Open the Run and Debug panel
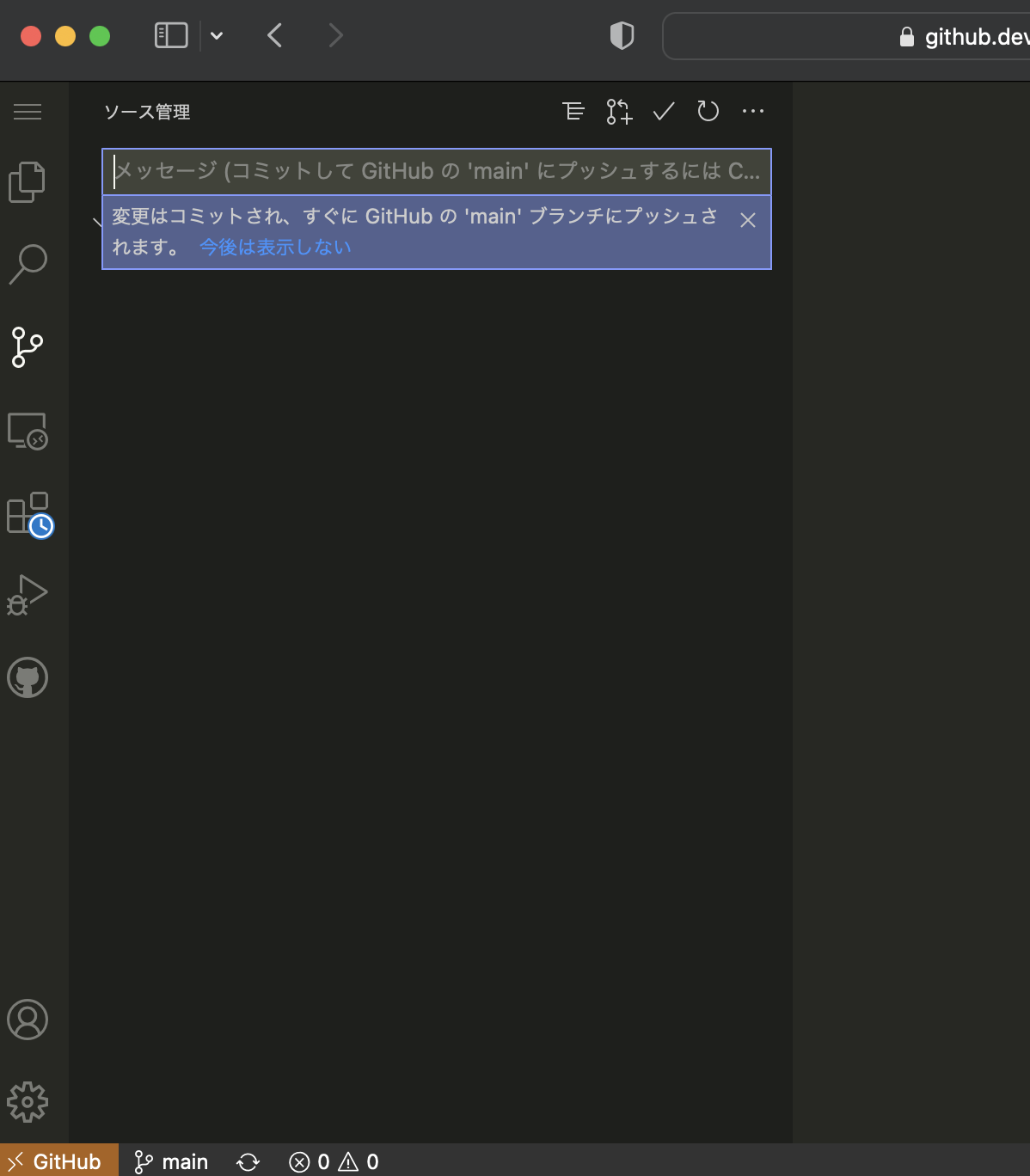The image size is (1030, 1176). tap(27, 593)
